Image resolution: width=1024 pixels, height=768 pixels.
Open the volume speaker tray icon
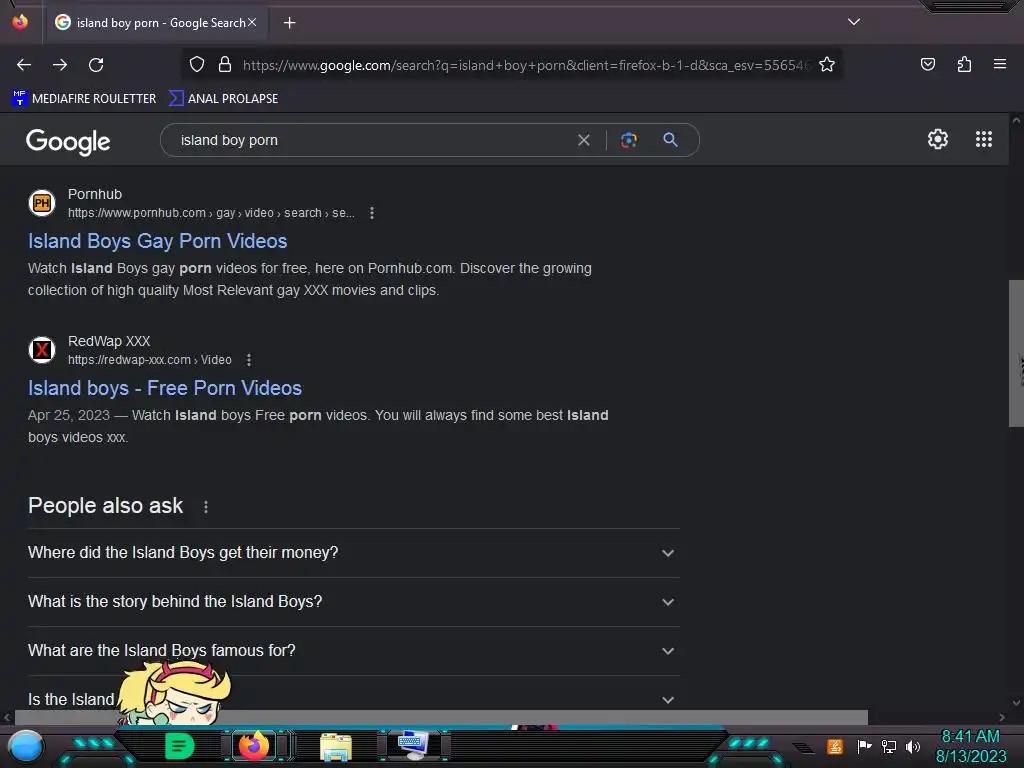coord(913,746)
